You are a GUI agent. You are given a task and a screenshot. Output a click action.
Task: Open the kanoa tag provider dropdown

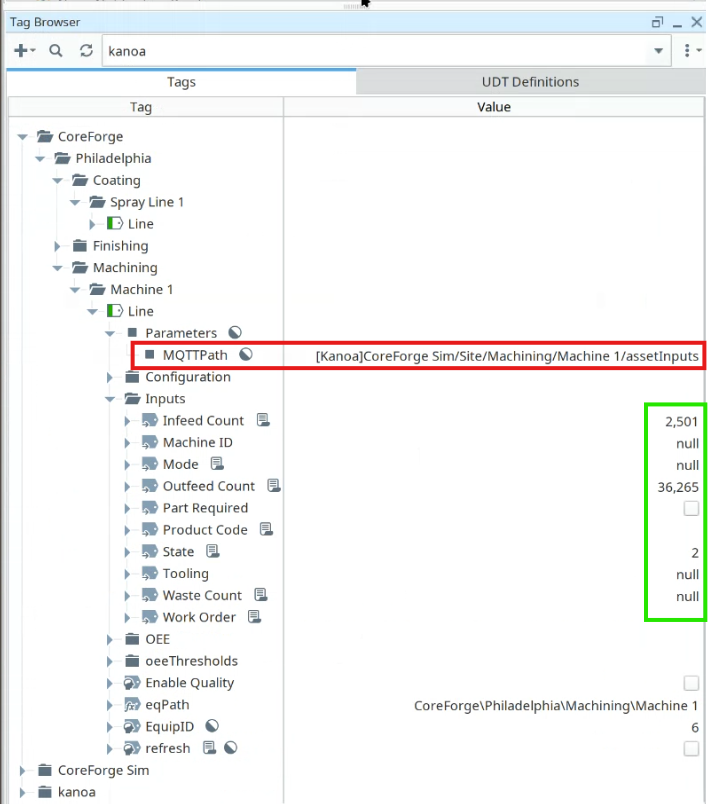(659, 51)
